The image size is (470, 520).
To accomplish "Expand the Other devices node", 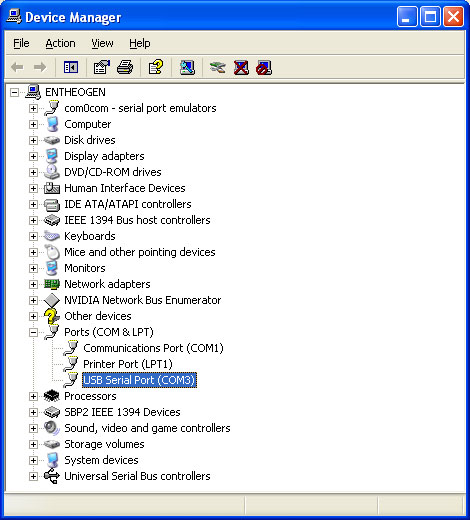I will 33,316.
